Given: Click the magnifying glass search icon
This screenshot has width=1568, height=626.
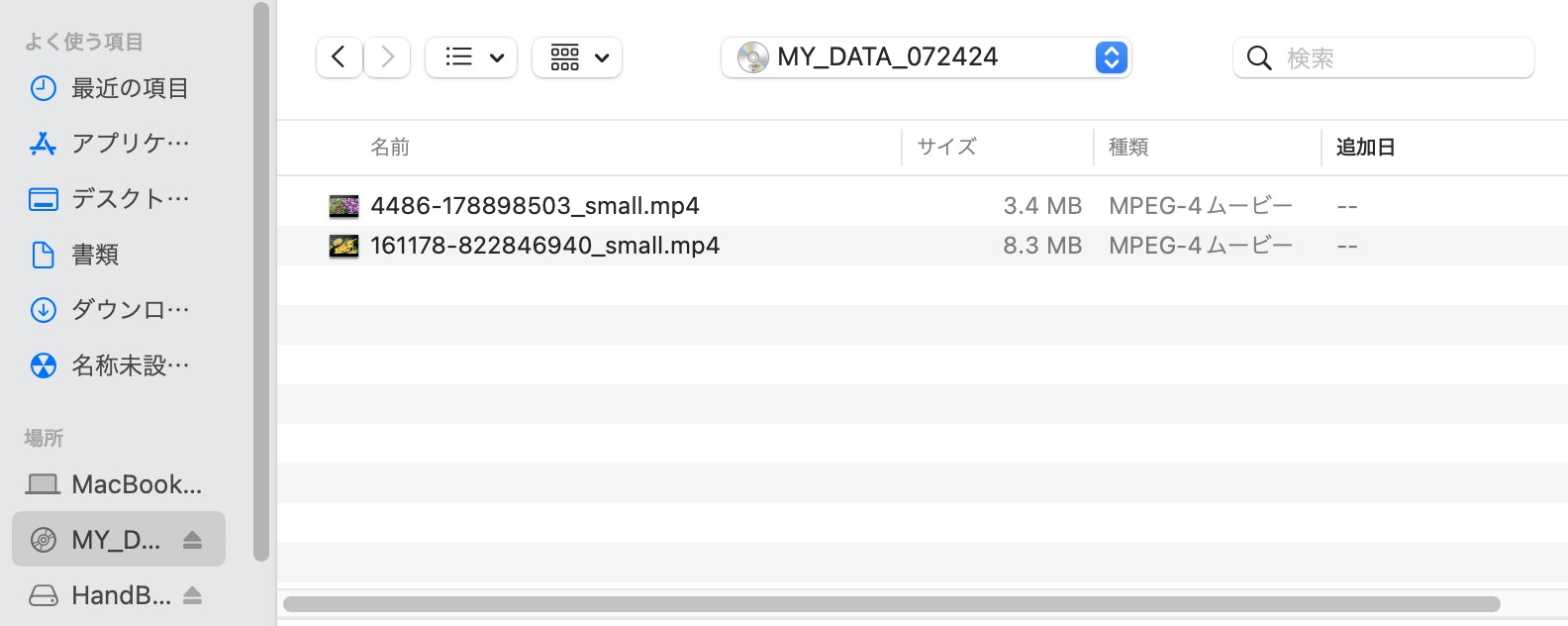Looking at the screenshot, I should point(1259,58).
